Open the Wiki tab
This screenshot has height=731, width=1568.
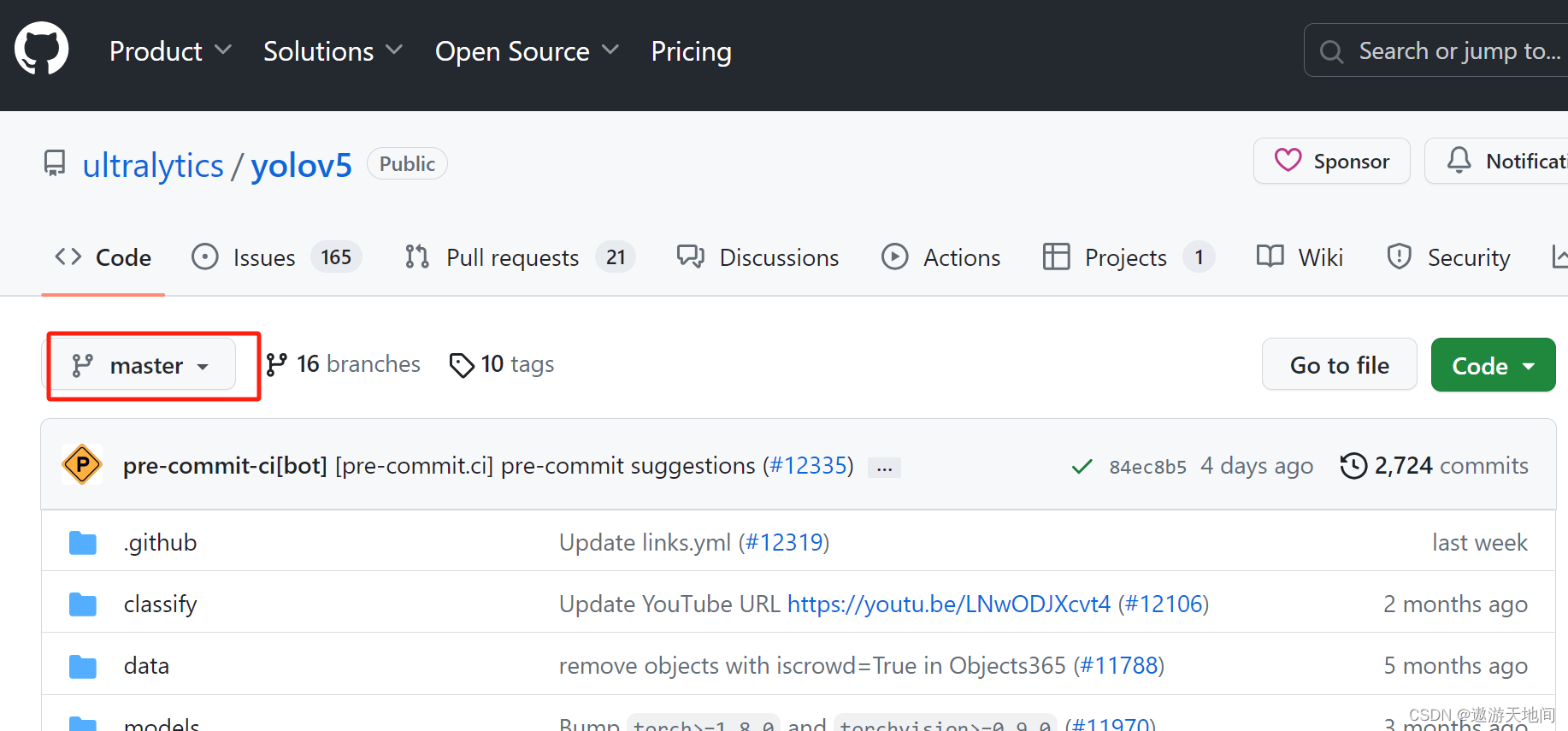[x=1300, y=257]
